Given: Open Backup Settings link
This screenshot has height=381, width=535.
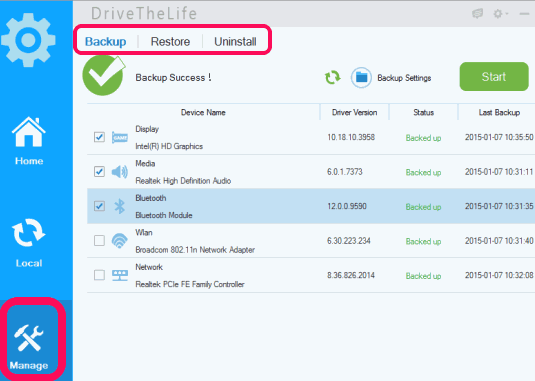Looking at the screenshot, I should 404,78.
